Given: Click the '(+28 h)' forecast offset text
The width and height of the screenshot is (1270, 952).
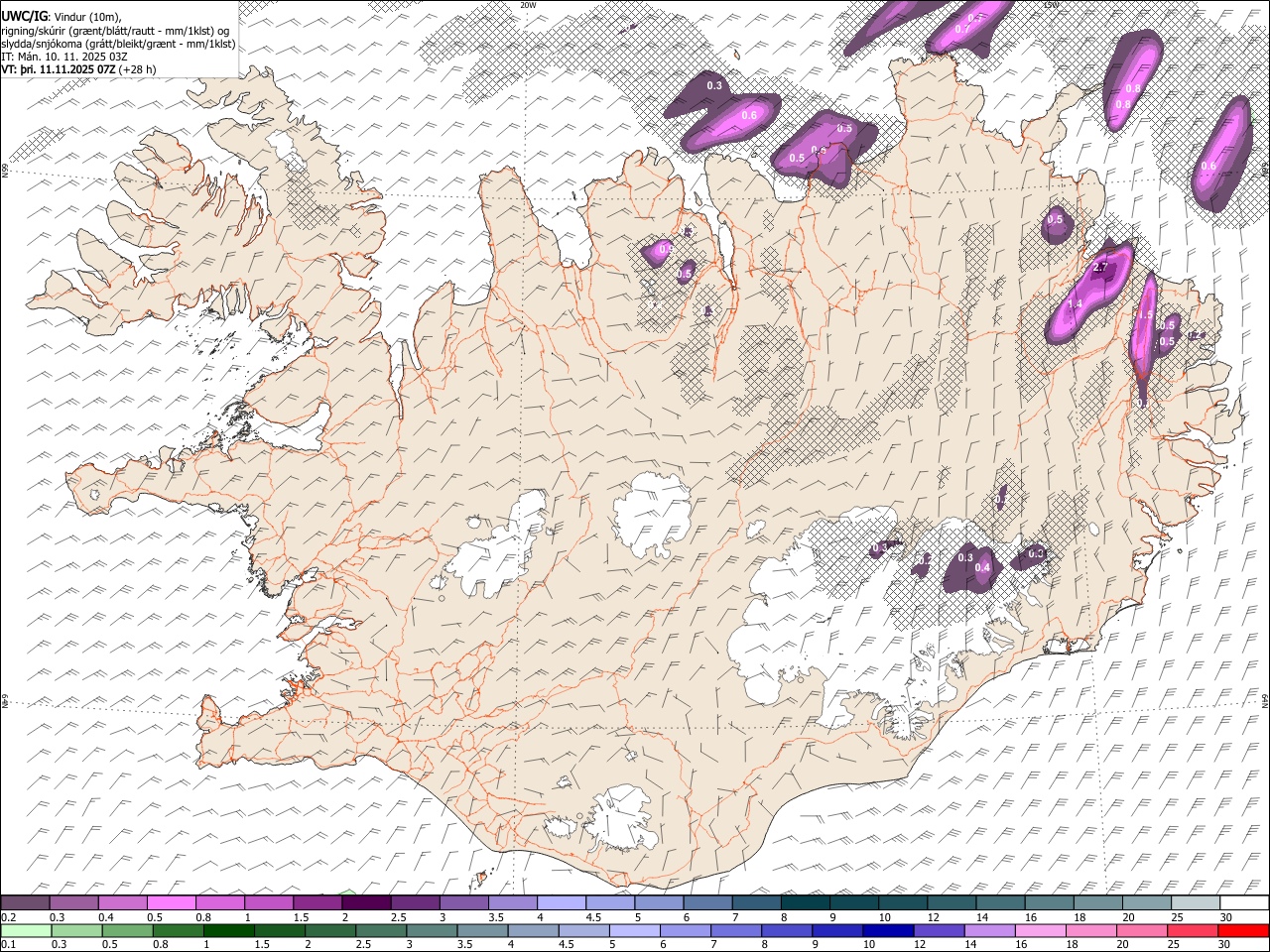Looking at the screenshot, I should 137,70.
